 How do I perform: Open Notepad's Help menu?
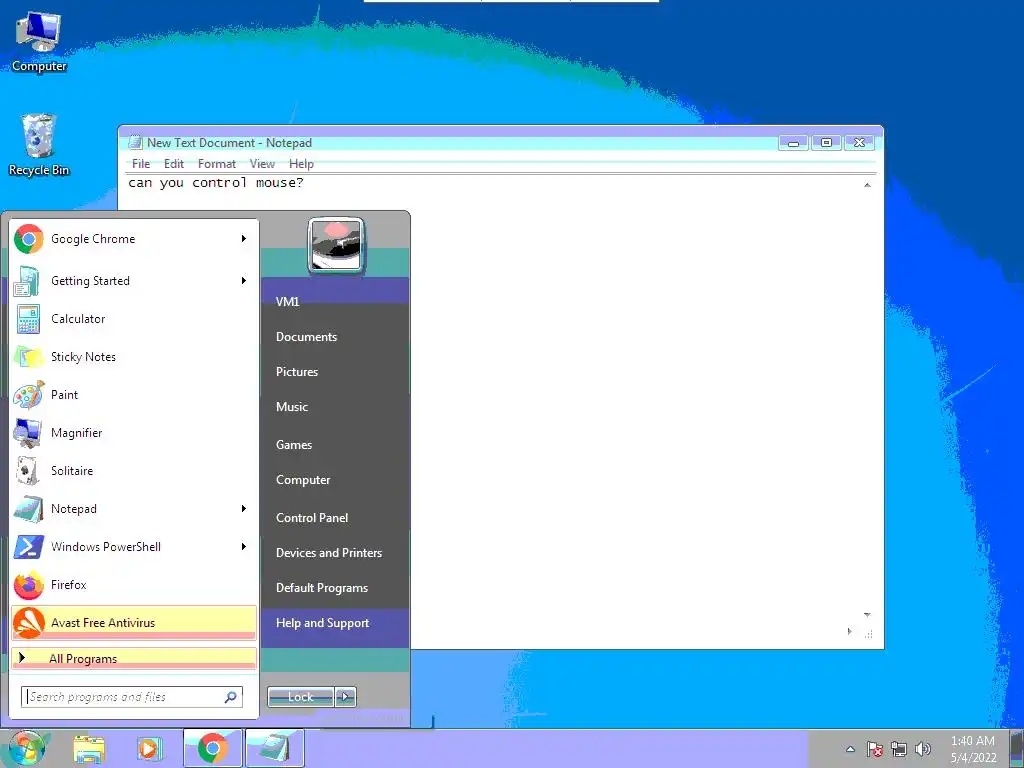pos(301,164)
